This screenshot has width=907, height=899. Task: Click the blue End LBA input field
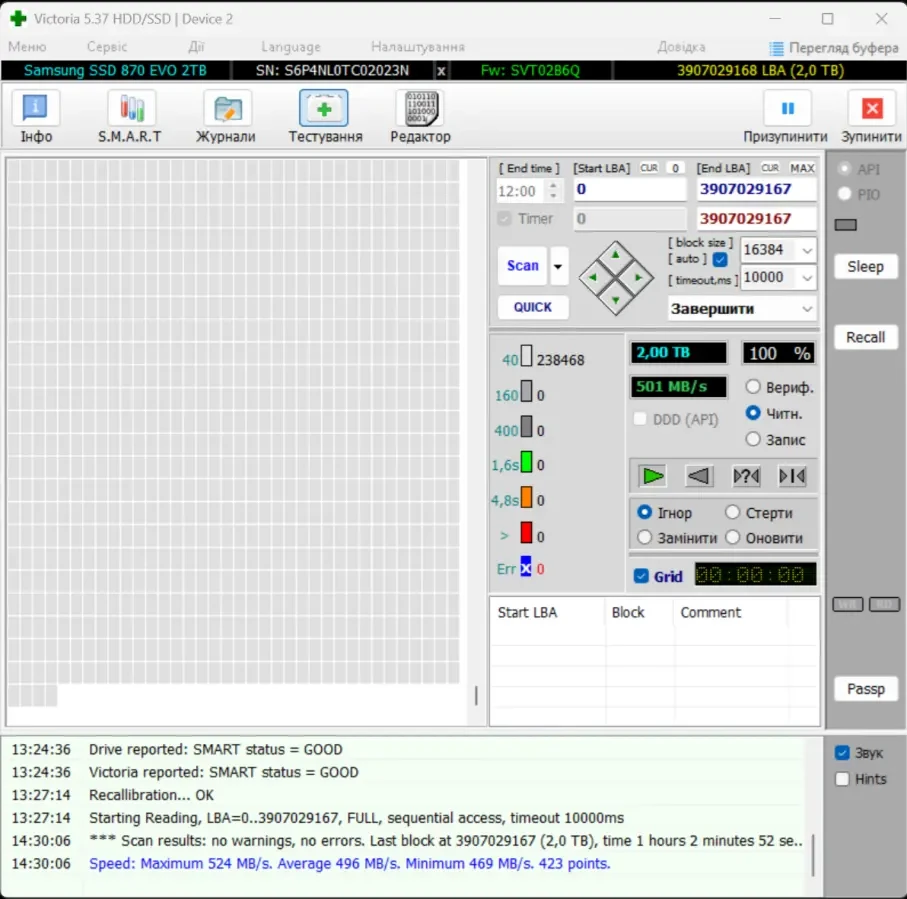click(756, 189)
